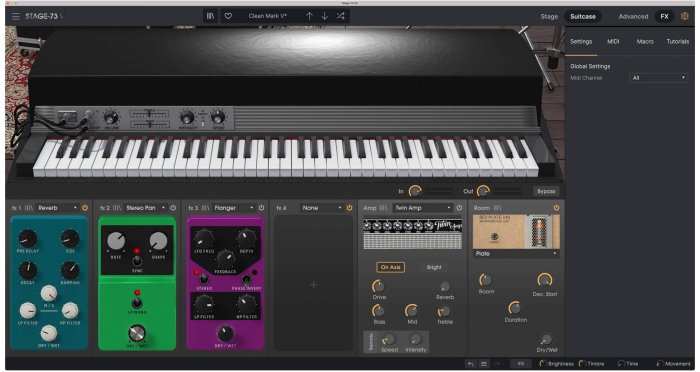Open fx 1 Reverb effect dropdown
The width and height of the screenshot is (700, 372).
click(57, 208)
